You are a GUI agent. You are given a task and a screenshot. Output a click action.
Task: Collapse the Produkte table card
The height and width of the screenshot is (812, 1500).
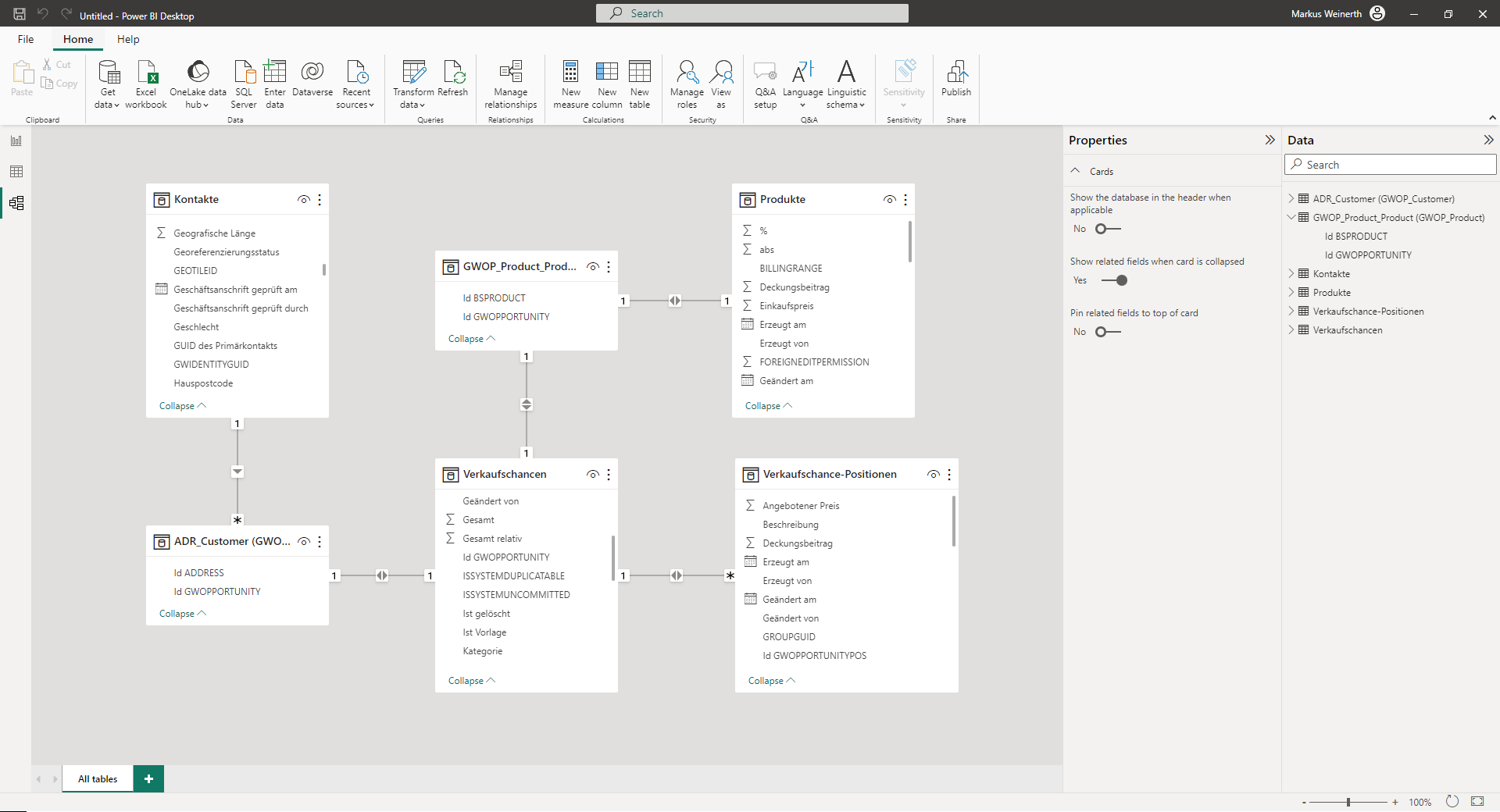(768, 406)
